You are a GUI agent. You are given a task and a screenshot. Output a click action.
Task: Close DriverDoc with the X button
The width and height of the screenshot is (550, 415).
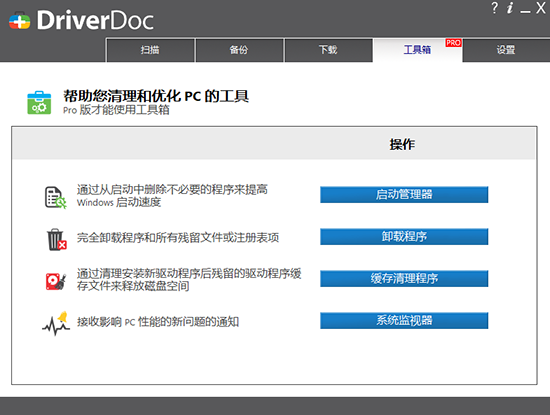(541, 8)
